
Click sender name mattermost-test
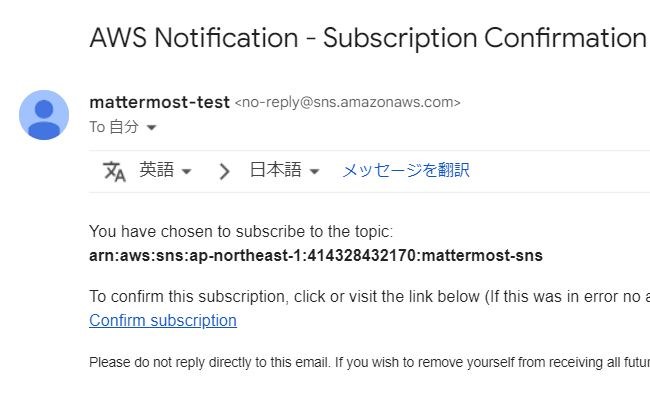(x=159, y=101)
